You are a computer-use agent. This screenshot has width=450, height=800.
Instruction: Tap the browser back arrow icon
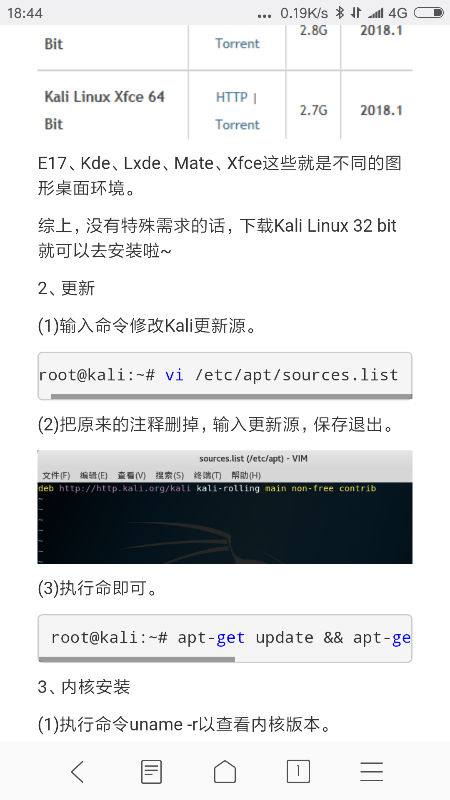click(x=78, y=771)
